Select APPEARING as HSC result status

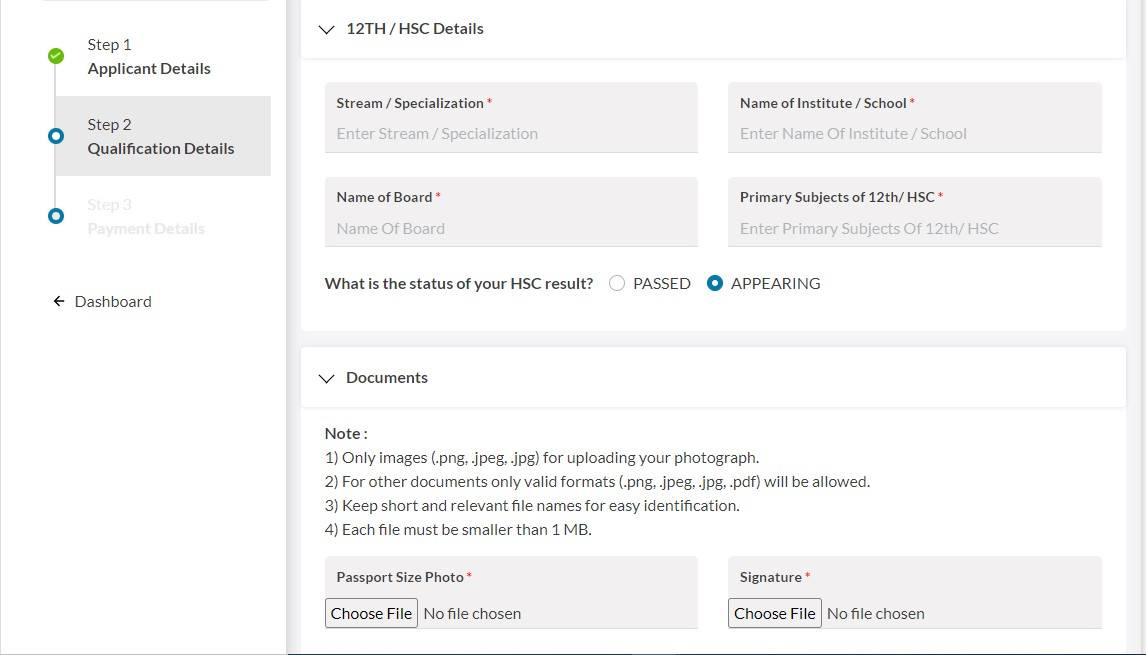tap(715, 284)
